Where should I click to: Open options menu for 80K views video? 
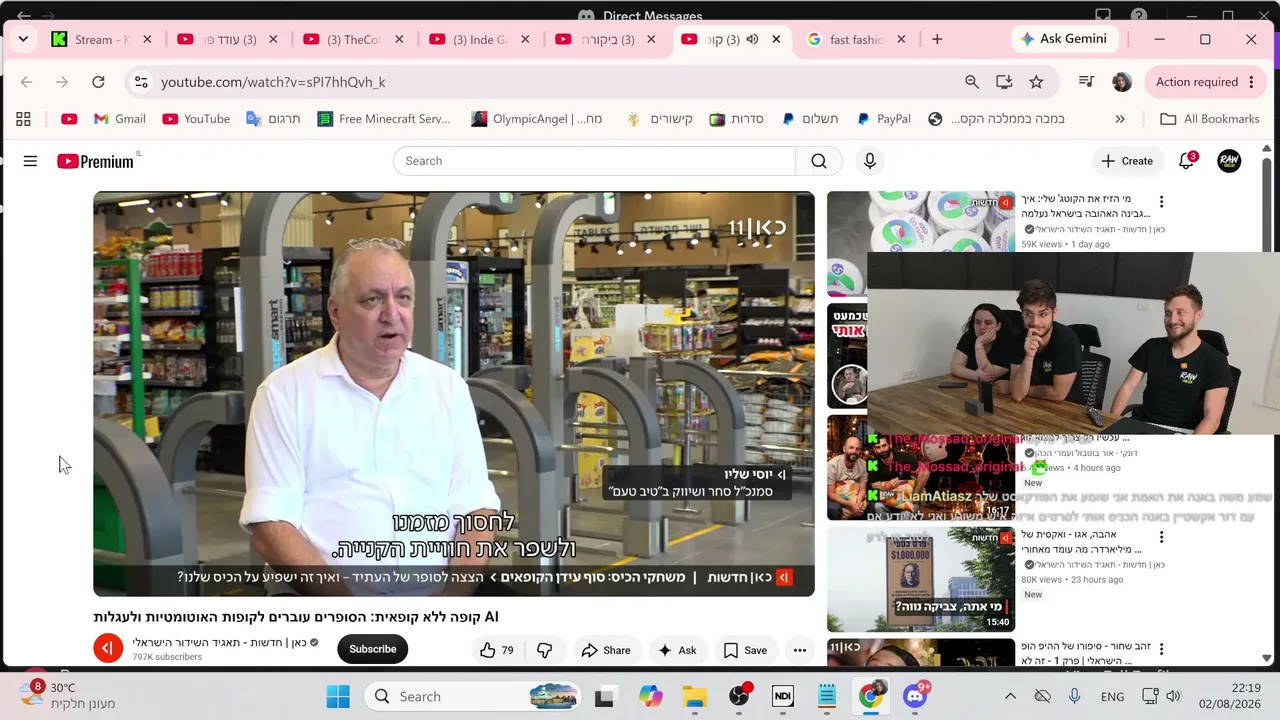point(1161,538)
